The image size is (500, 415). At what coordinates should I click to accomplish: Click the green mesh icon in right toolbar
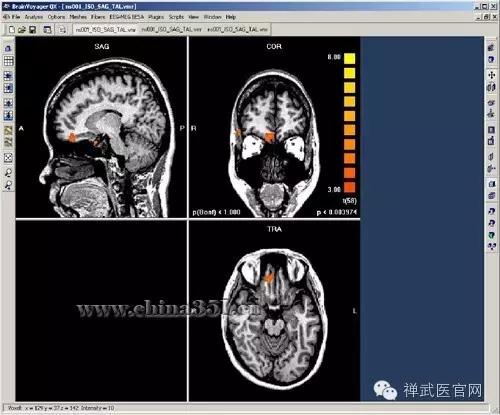pyautogui.click(x=492, y=235)
